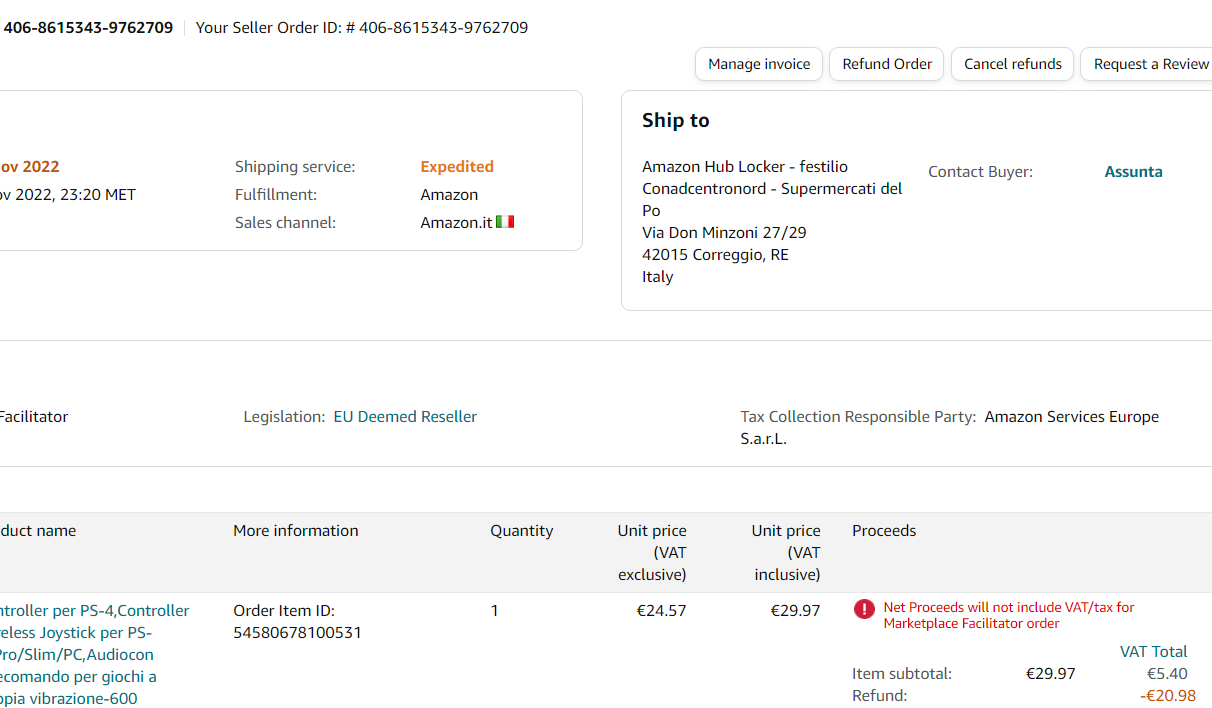Click the Quantity column header
Viewport: 1212px width, 708px height.
[521, 531]
